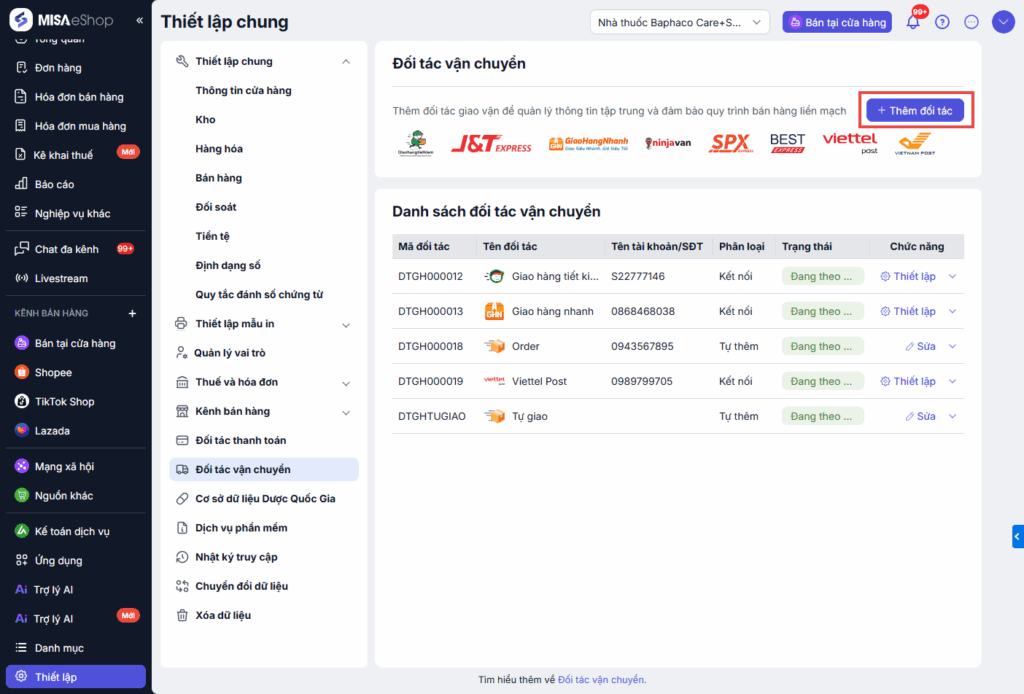
Task: Open the user avatar menu
Action: point(1003,22)
